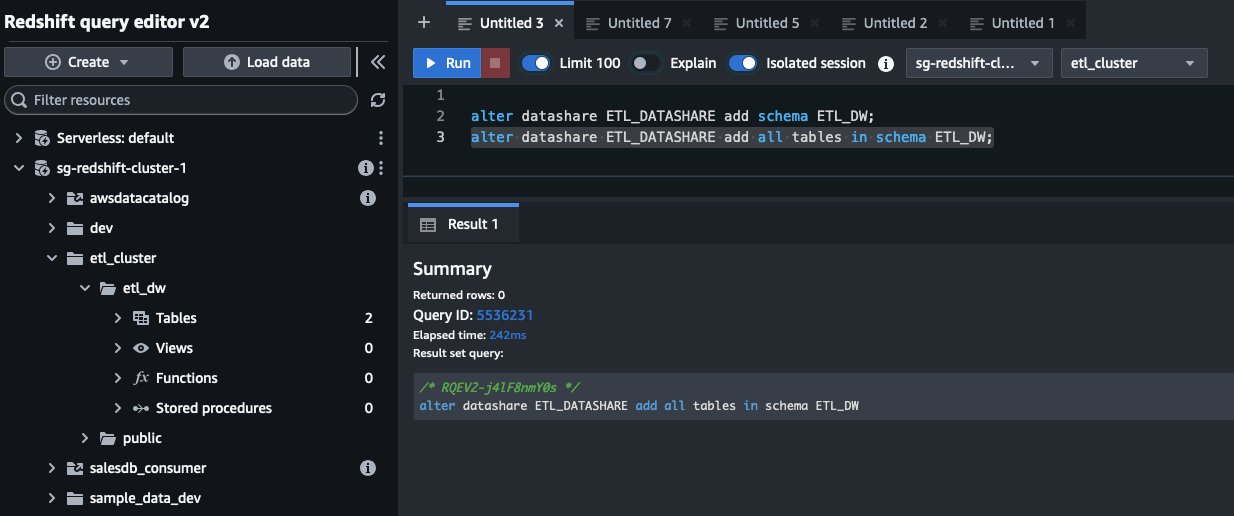This screenshot has height=516, width=1234.
Task: Show Isolated session info tooltip
Action: point(885,63)
